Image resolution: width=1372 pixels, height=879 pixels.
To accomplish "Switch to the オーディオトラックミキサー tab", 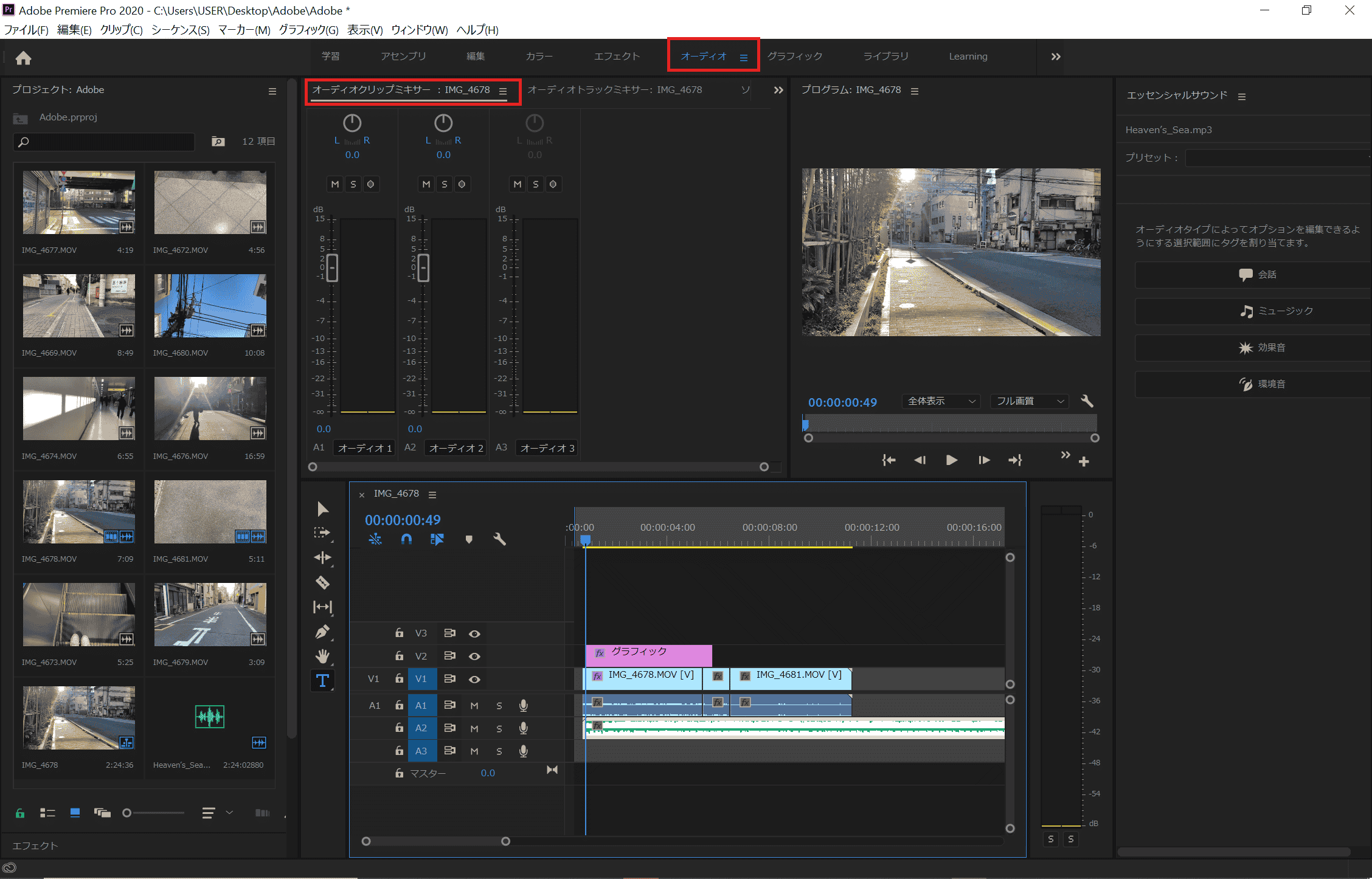I will [x=614, y=89].
